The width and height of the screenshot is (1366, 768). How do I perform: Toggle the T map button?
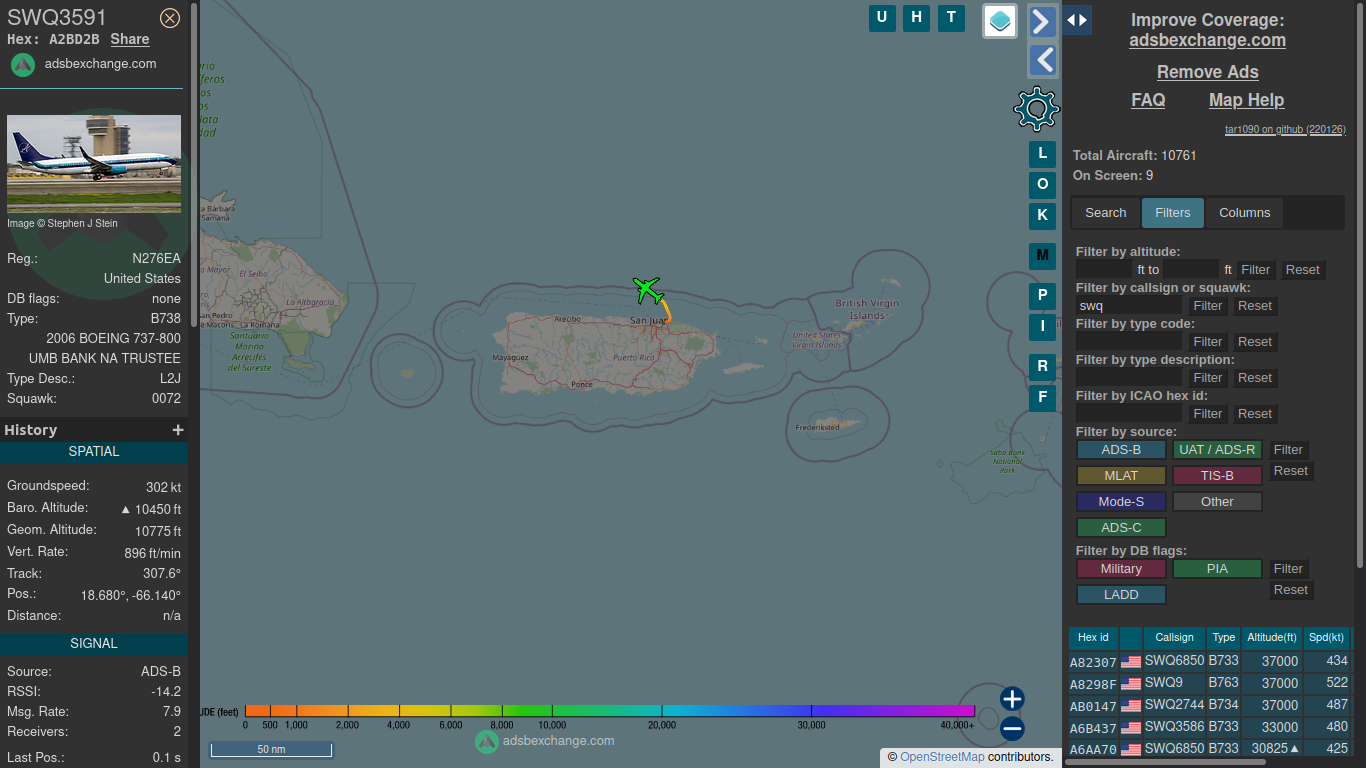[x=951, y=17]
